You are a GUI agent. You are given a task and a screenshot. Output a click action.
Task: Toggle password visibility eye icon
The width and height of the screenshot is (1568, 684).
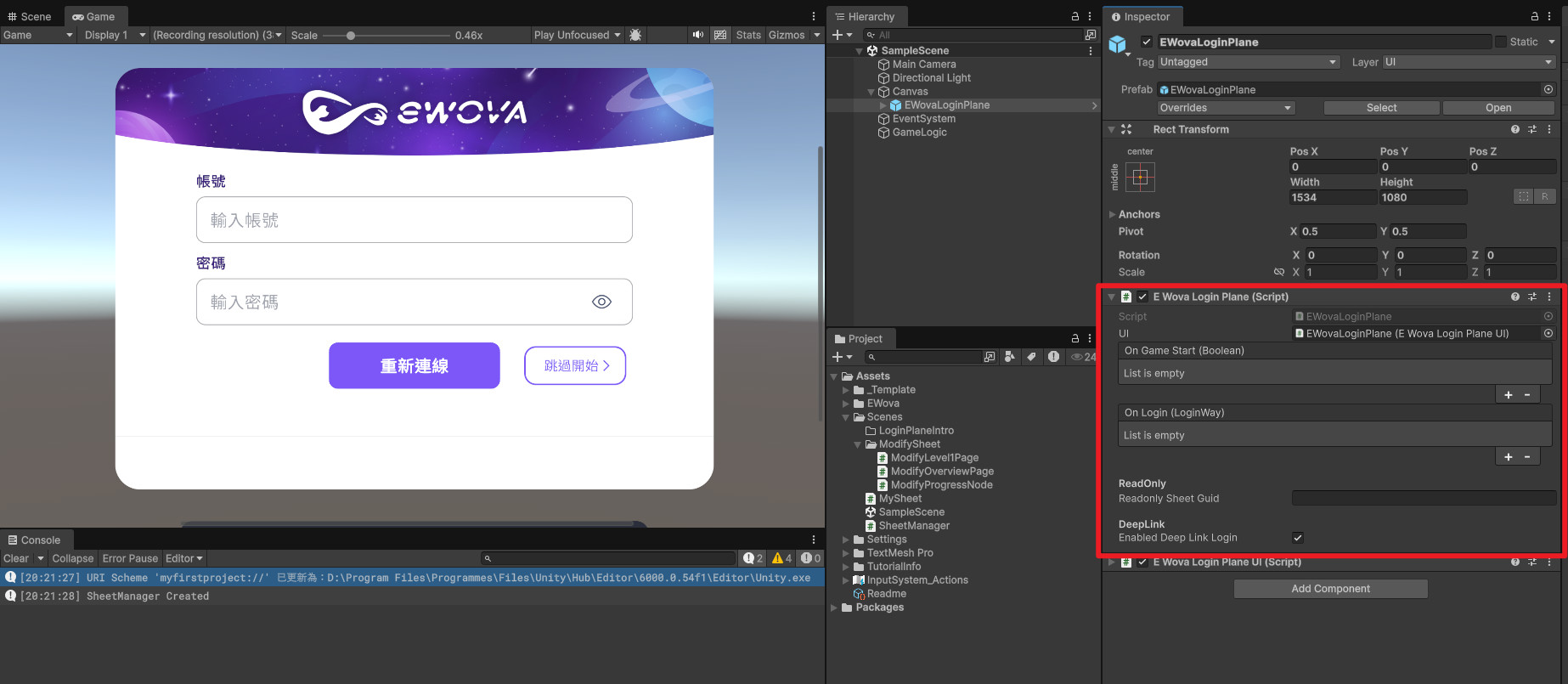click(601, 302)
